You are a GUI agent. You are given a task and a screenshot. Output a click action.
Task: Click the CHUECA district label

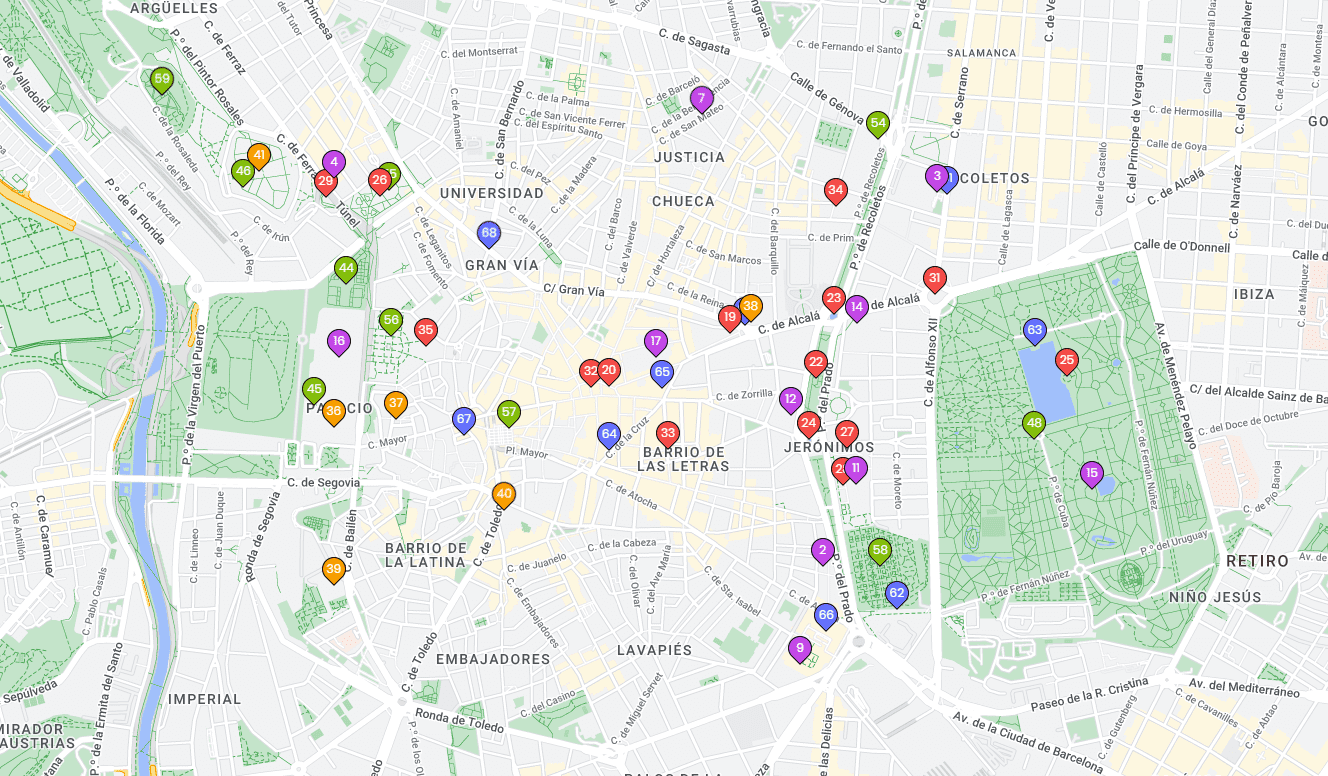pos(680,200)
